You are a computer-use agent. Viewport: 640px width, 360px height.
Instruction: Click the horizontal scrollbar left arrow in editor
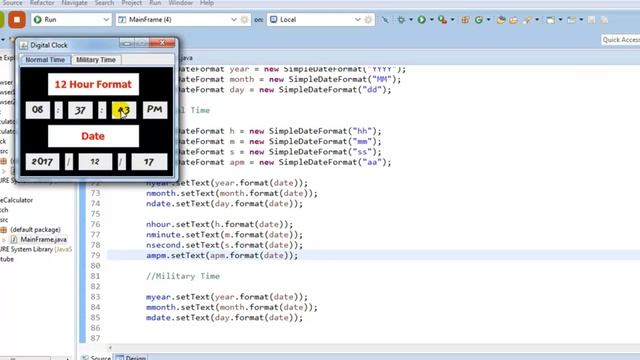110,348
